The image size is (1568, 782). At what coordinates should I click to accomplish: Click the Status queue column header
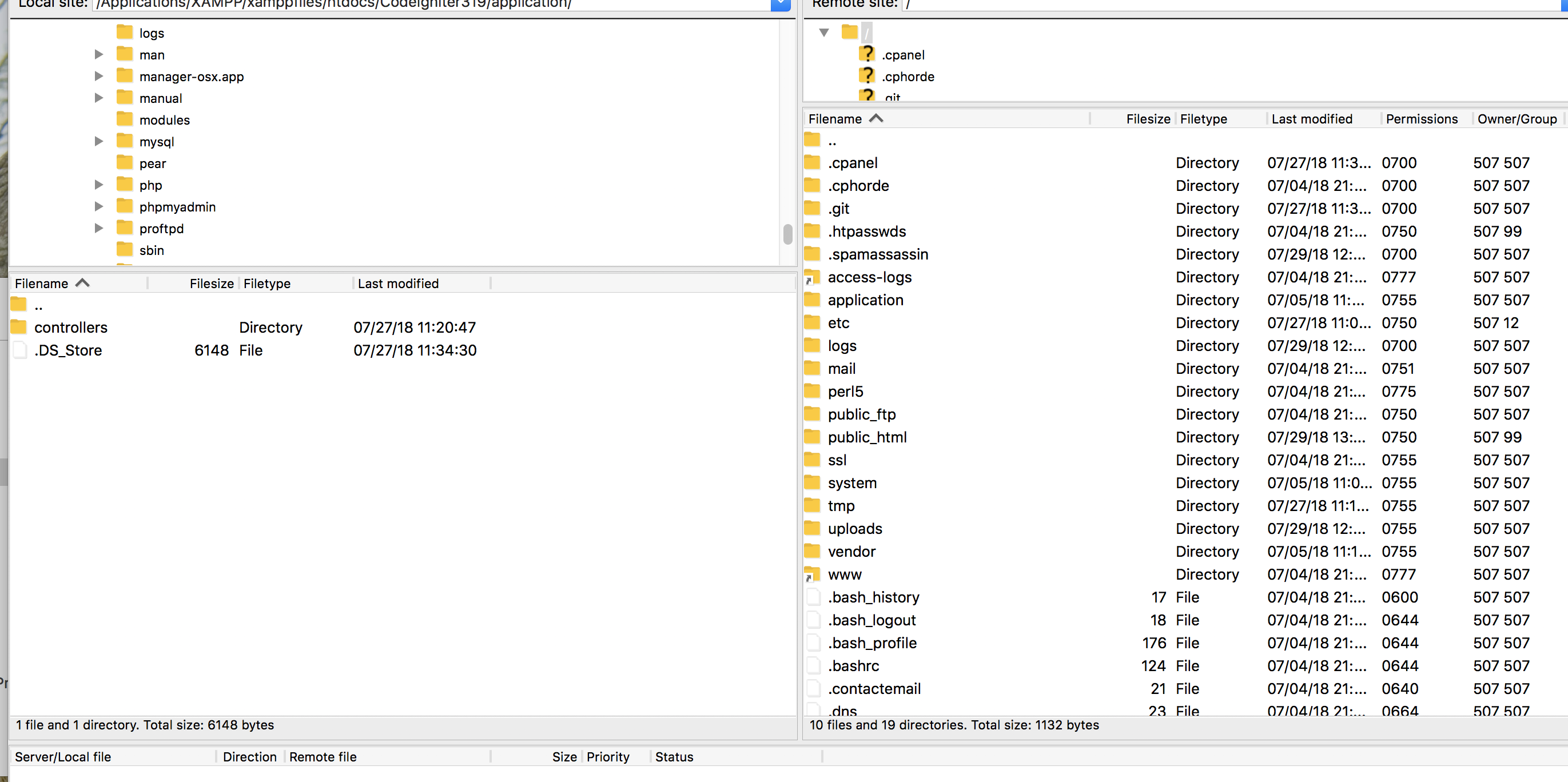(x=735, y=756)
